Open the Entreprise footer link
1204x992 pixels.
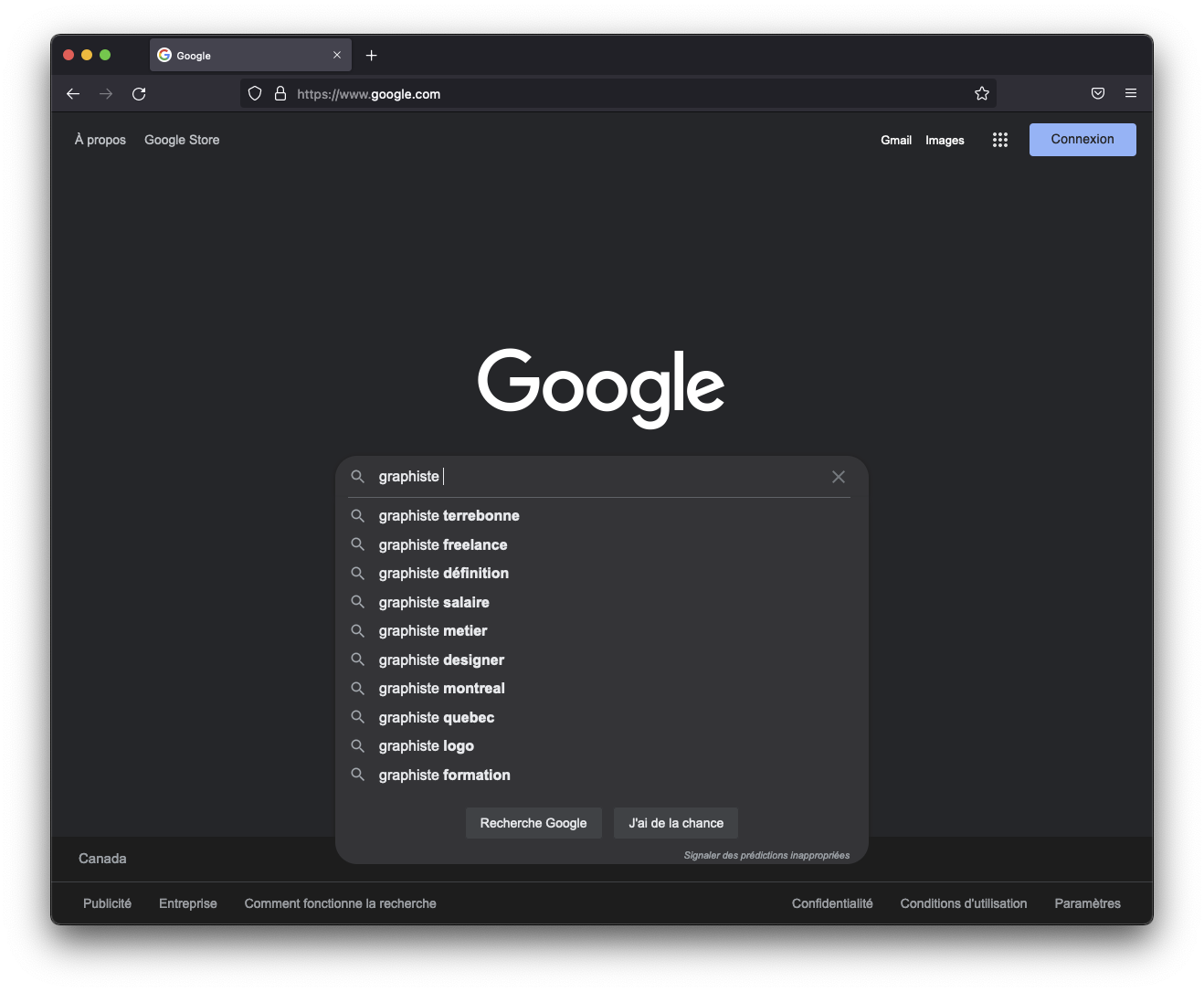coord(188,903)
